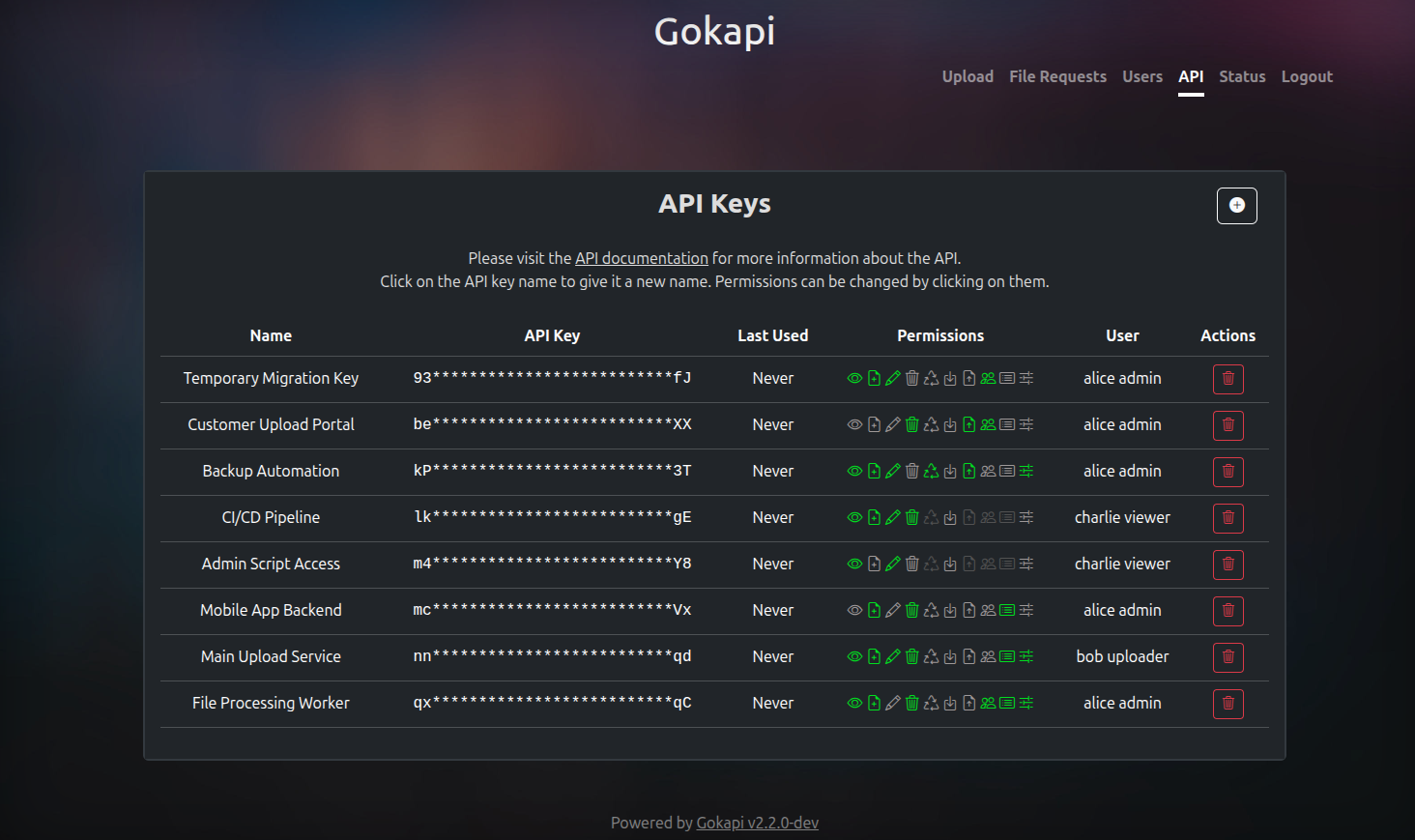Image resolution: width=1415 pixels, height=840 pixels.
Task: Toggle view permission eye for Mobile App Backend
Action: click(x=854, y=610)
